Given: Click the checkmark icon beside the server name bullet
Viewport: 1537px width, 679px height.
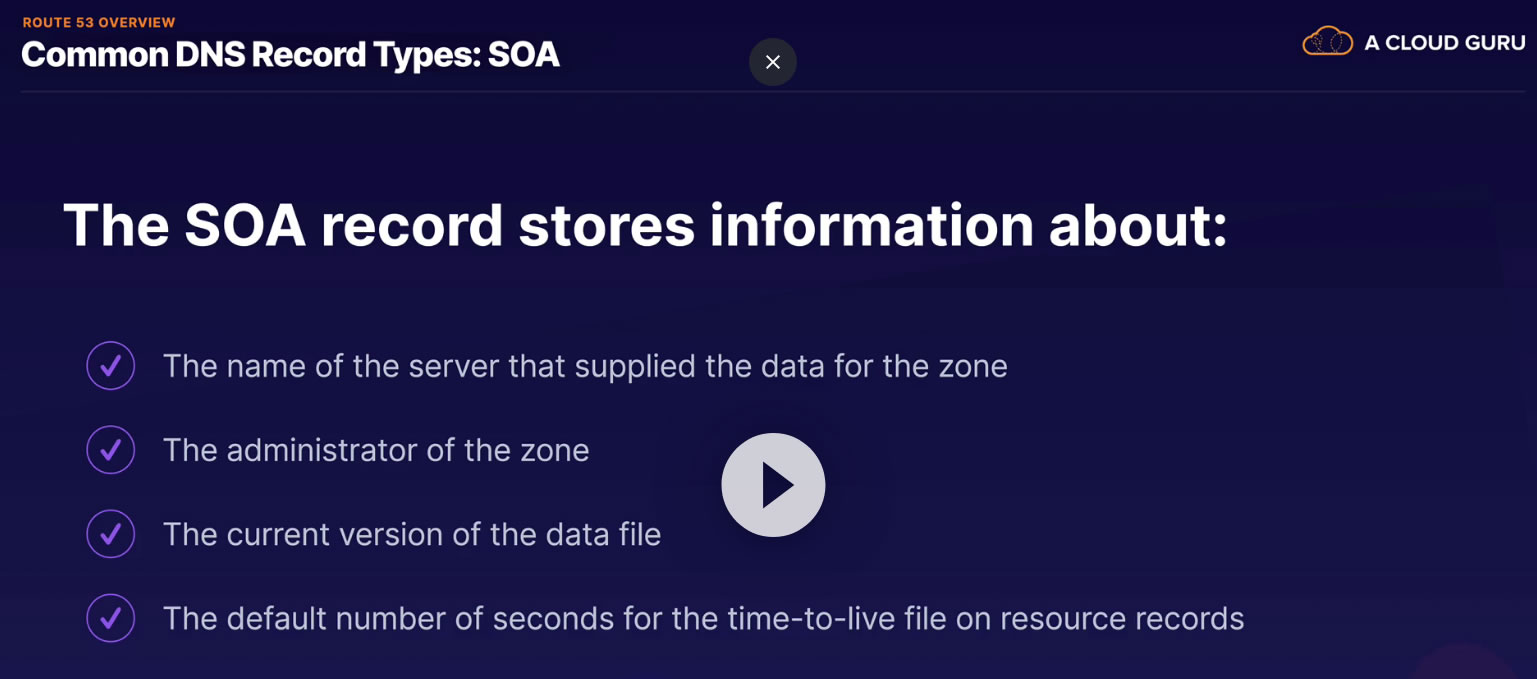Looking at the screenshot, I should click(111, 366).
